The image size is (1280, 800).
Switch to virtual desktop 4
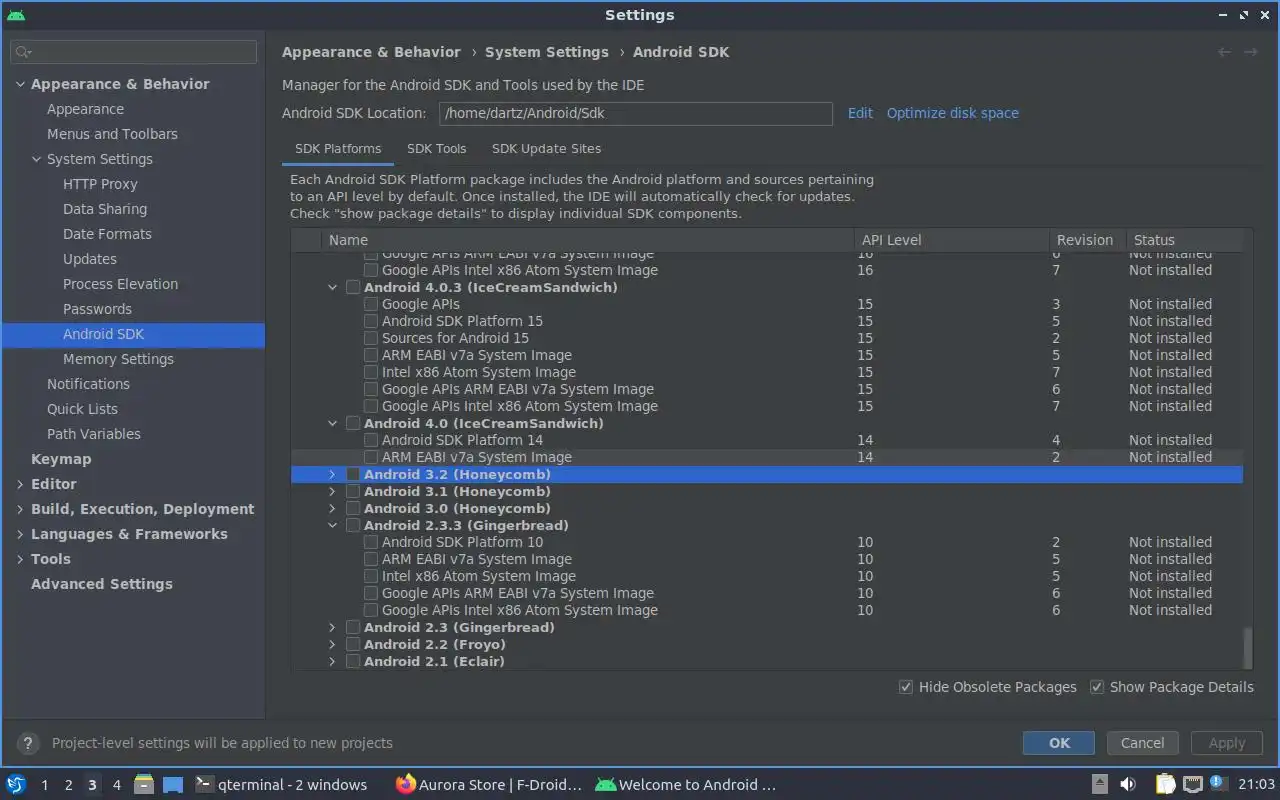pos(116,785)
